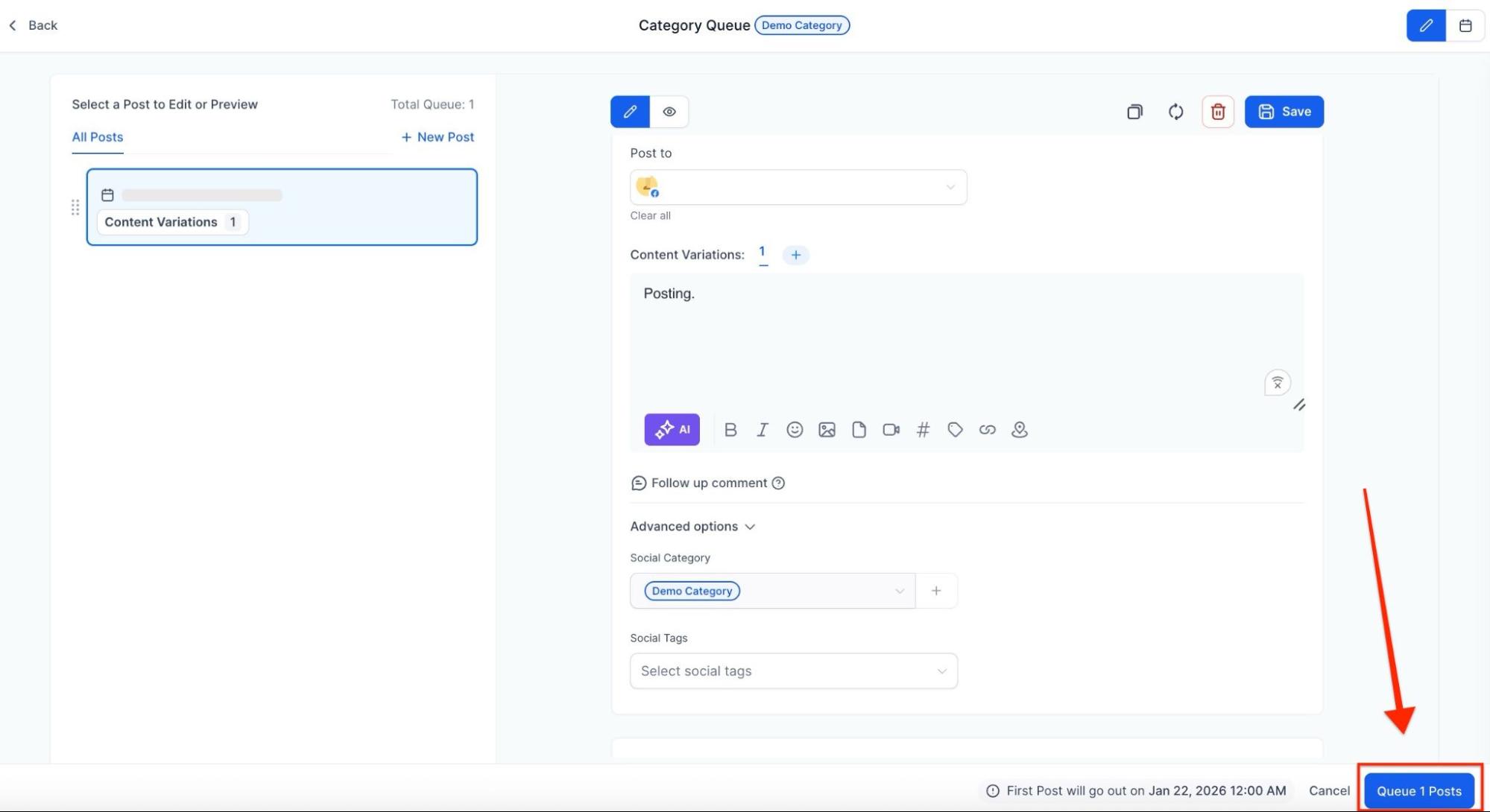Click the Queue 1 Posts button
Screen dimensions: 1490x812
tap(1418, 791)
